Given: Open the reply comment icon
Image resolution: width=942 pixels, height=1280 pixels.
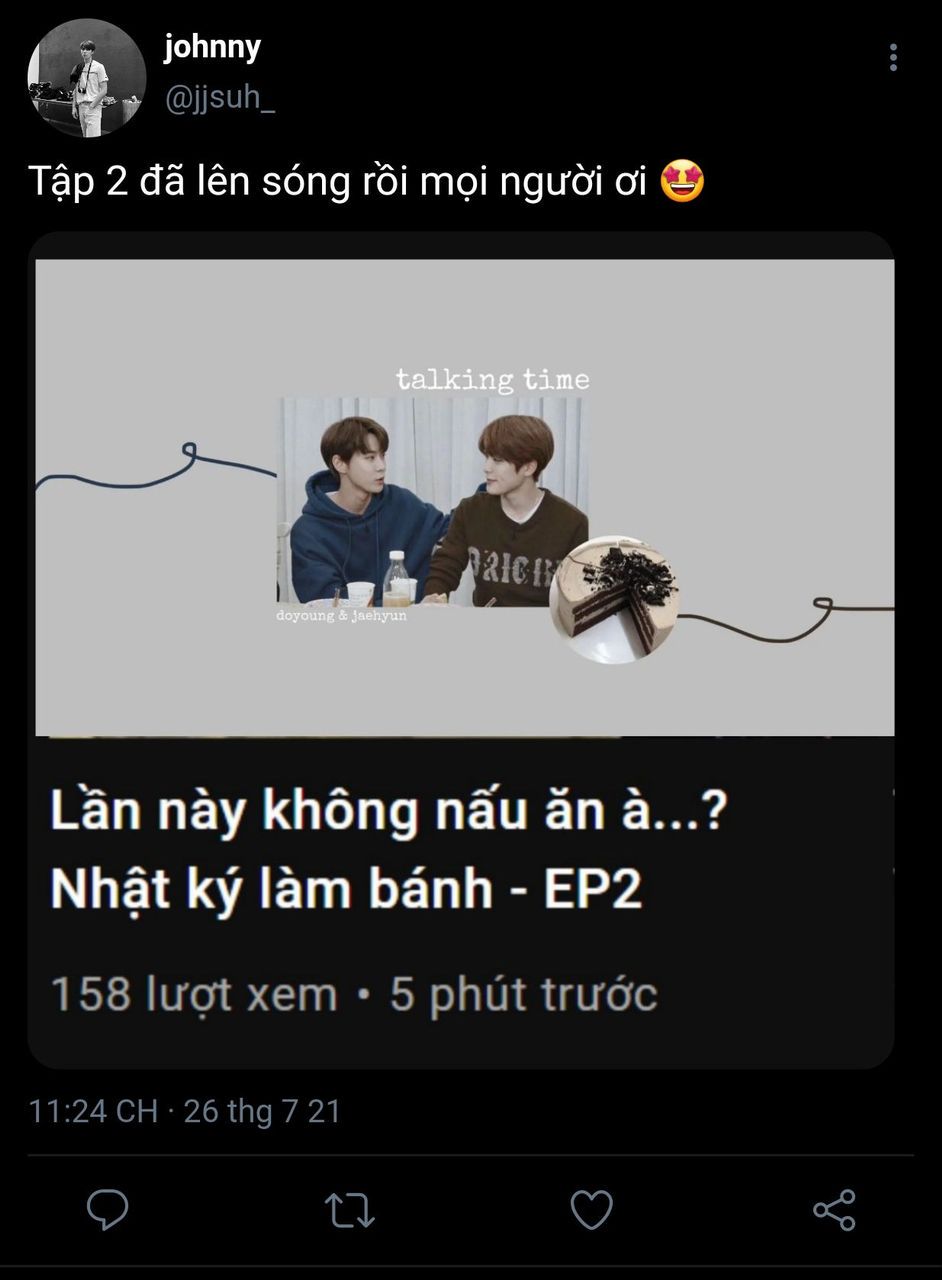Looking at the screenshot, I should (107, 1209).
